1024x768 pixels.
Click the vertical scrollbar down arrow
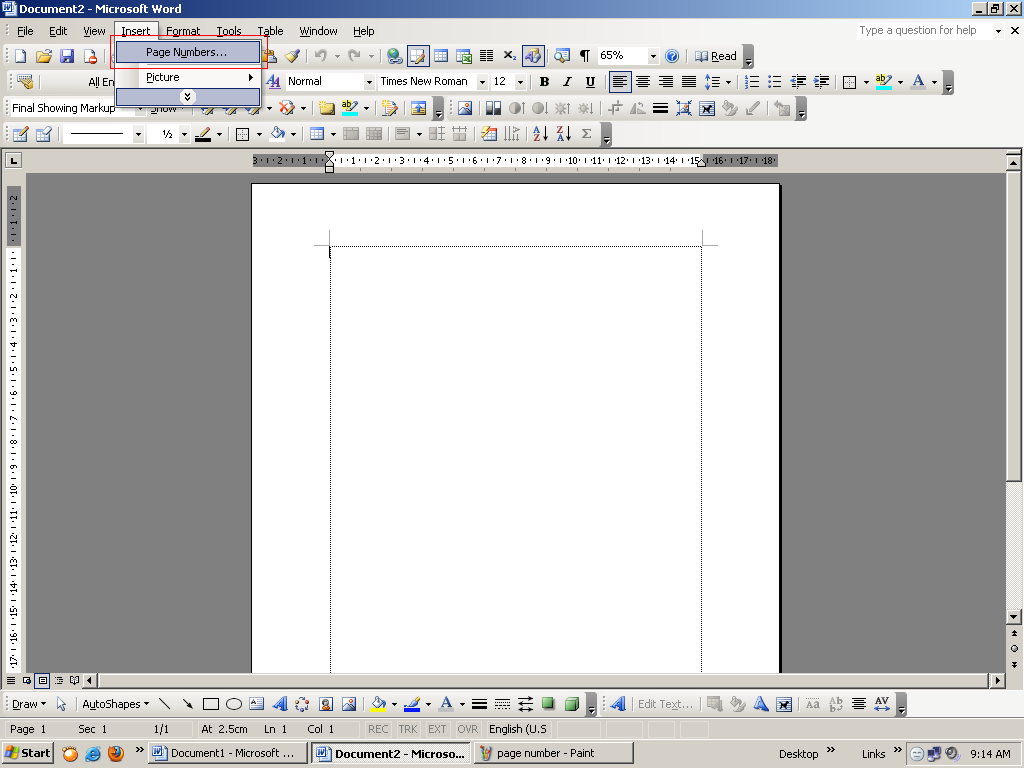1014,616
